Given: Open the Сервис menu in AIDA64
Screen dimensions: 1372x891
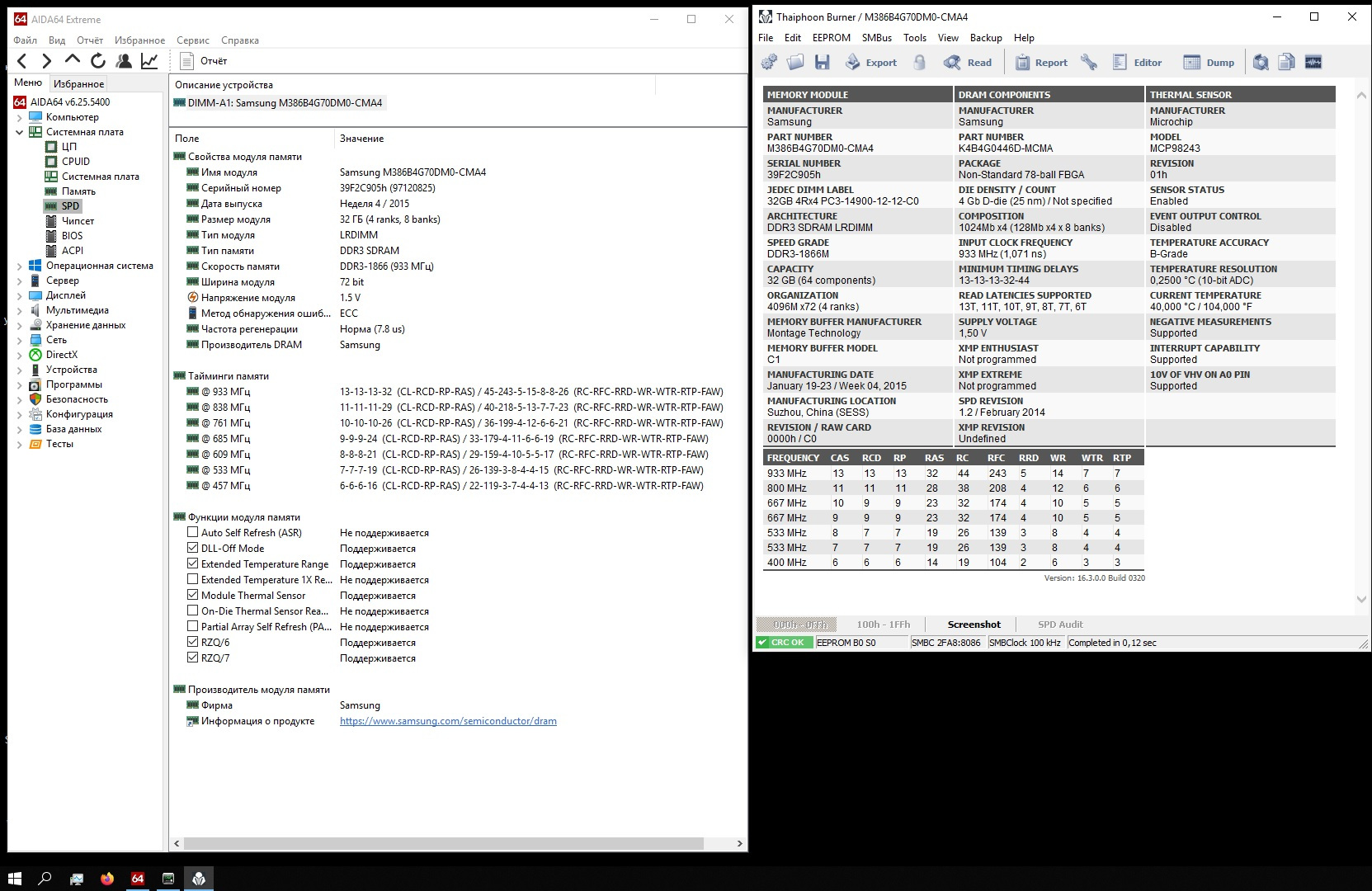Looking at the screenshot, I should 193,40.
